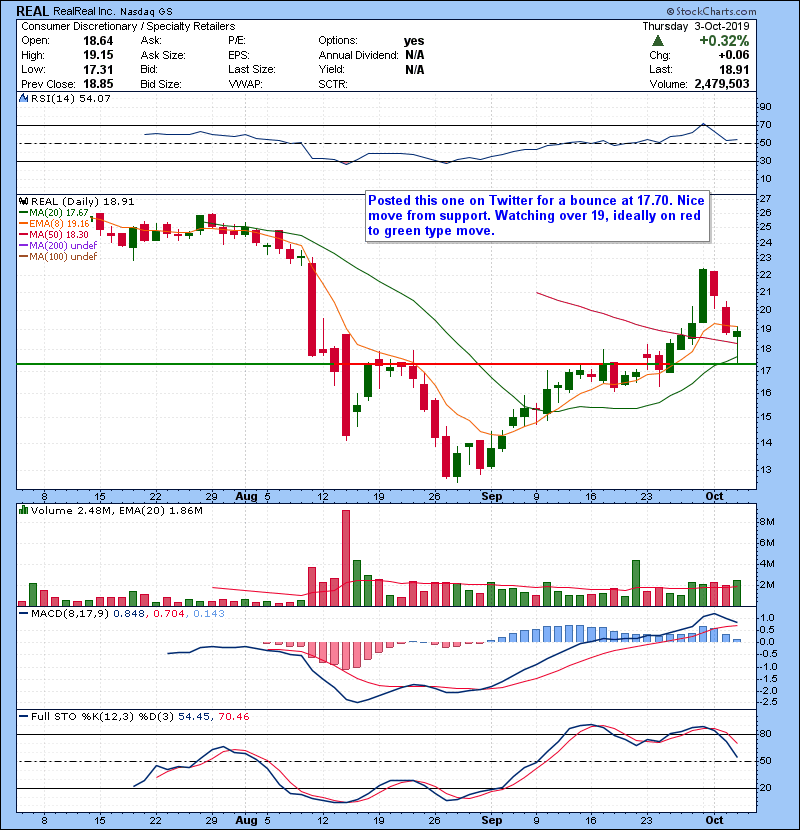Click the REAL ticker symbol in header
800x830 pixels.
coord(32,11)
